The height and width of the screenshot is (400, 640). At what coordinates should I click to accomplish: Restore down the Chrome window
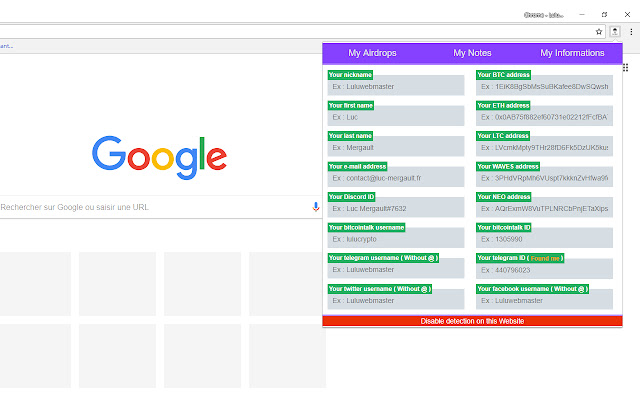click(x=604, y=15)
